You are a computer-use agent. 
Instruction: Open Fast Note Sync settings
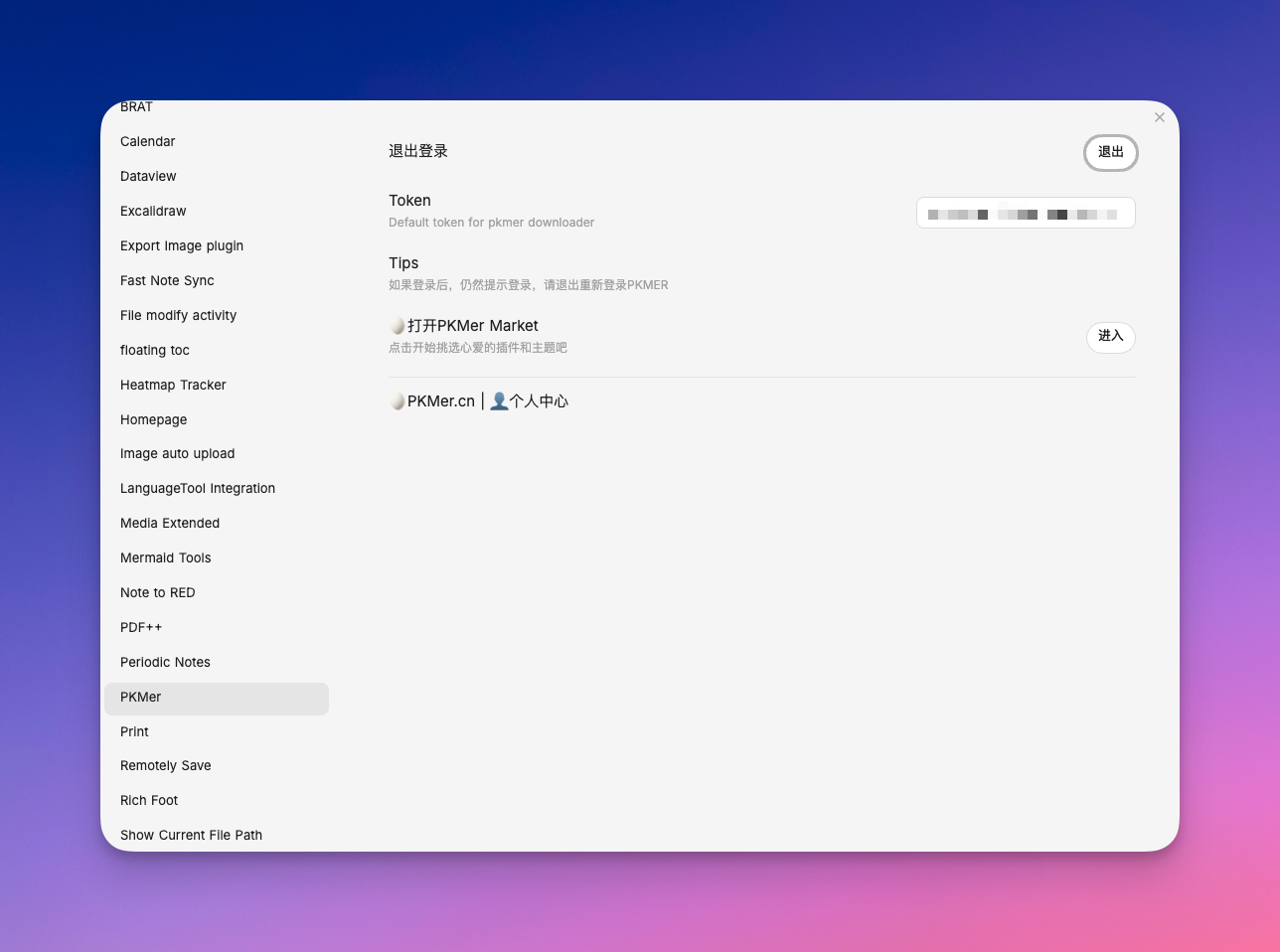point(167,281)
